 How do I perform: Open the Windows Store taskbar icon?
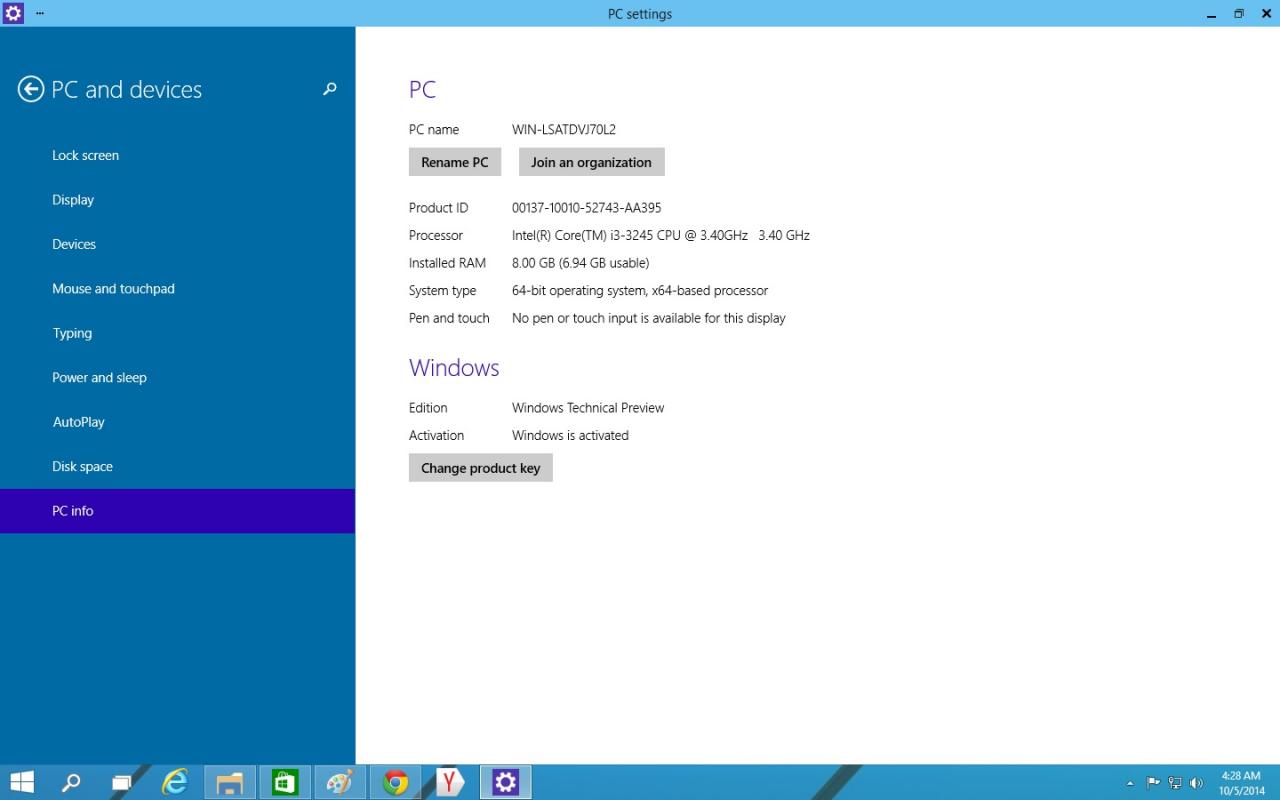tap(285, 782)
